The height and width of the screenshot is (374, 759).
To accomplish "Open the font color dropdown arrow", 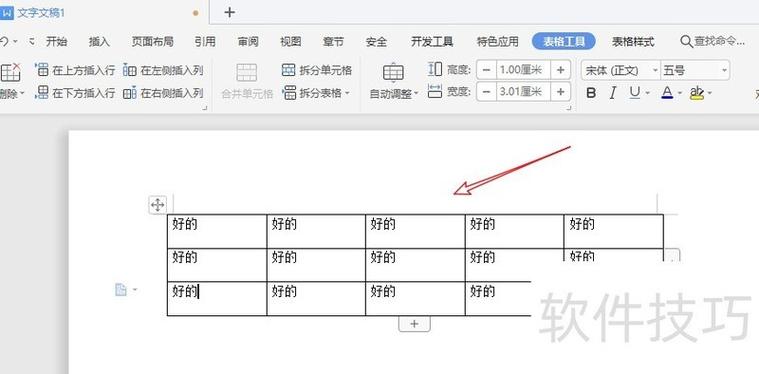I will tap(680, 93).
